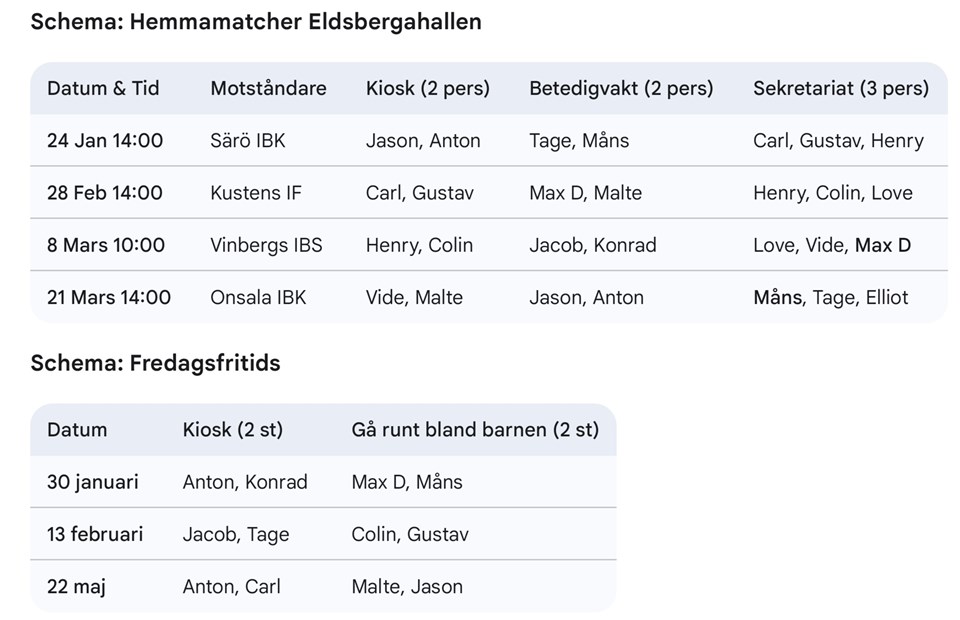Click the "Schema: Hemmamatcher Eldsbergahallen" heading

255,21
